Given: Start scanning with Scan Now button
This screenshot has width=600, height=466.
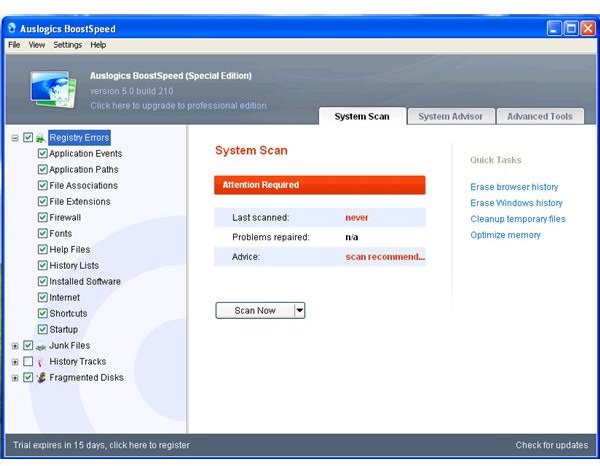Looking at the screenshot, I should tap(255, 310).
